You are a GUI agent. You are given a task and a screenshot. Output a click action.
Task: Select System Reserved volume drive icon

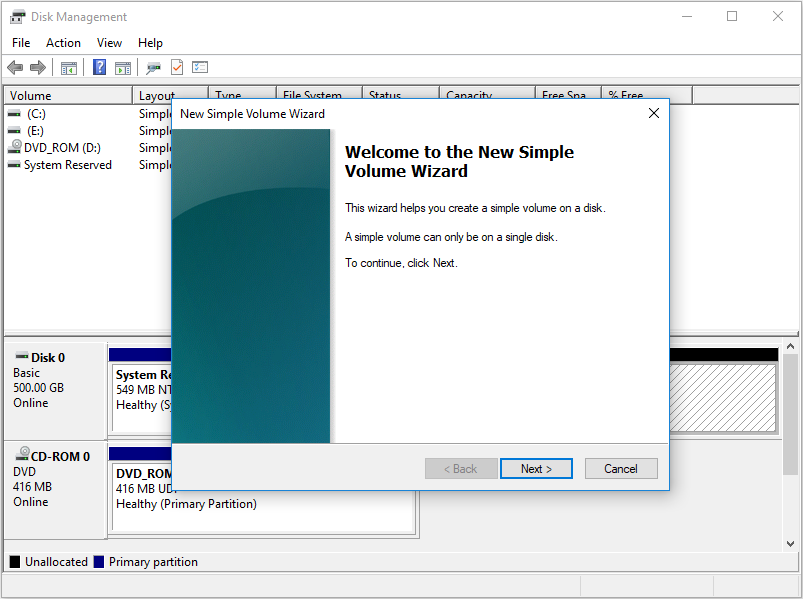[14, 165]
